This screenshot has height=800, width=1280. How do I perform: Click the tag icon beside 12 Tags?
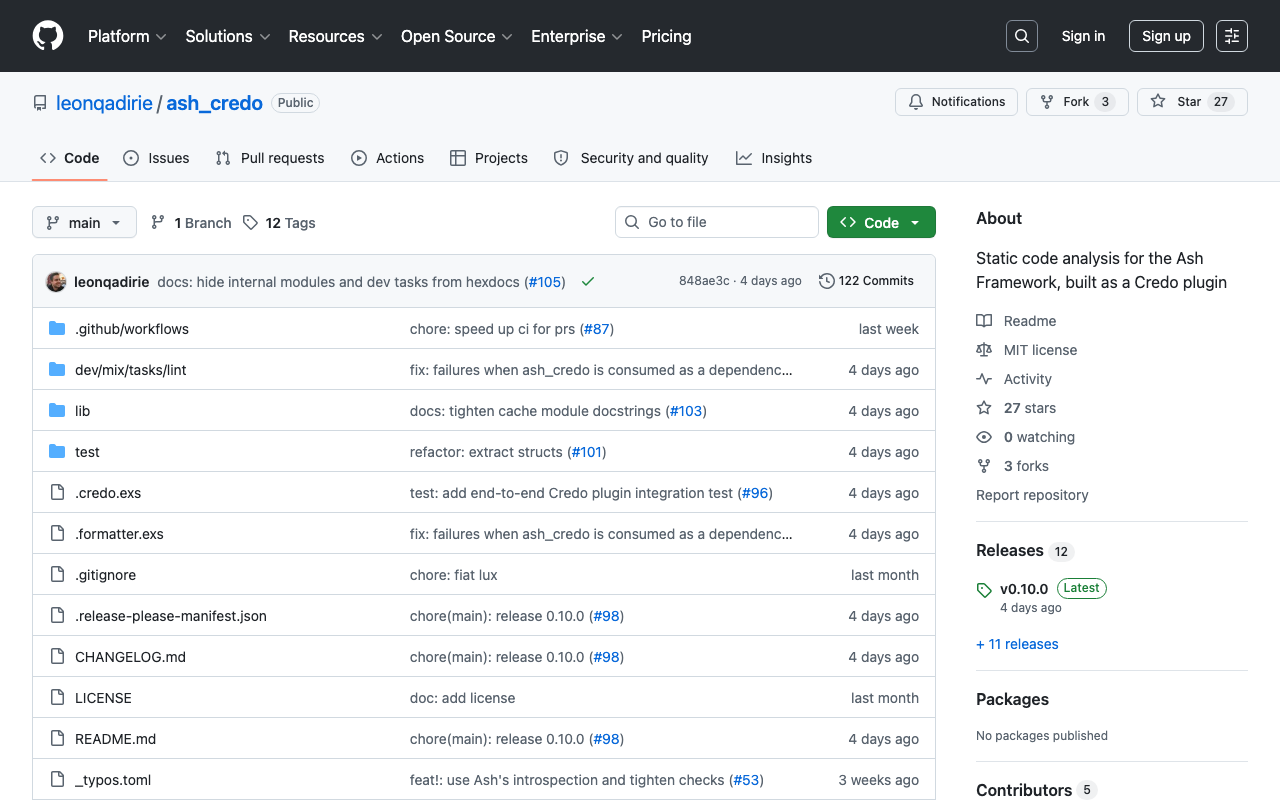pos(250,223)
